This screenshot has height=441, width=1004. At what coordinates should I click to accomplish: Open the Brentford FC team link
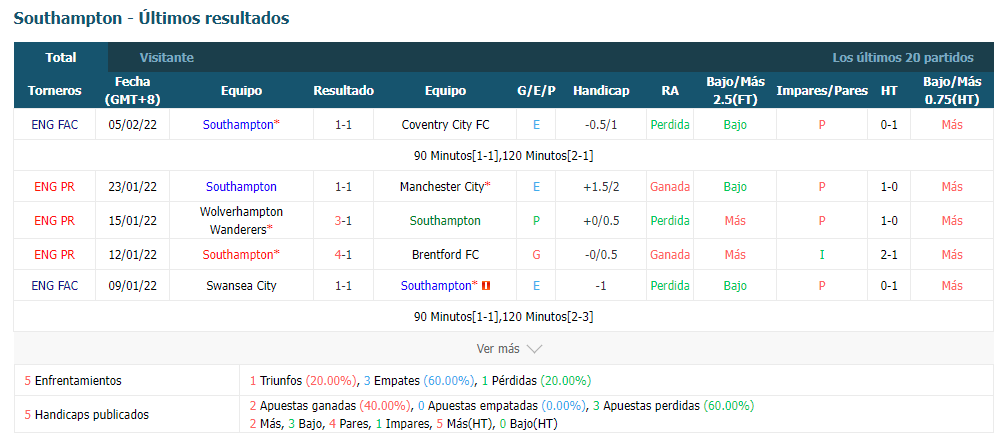[x=446, y=255]
